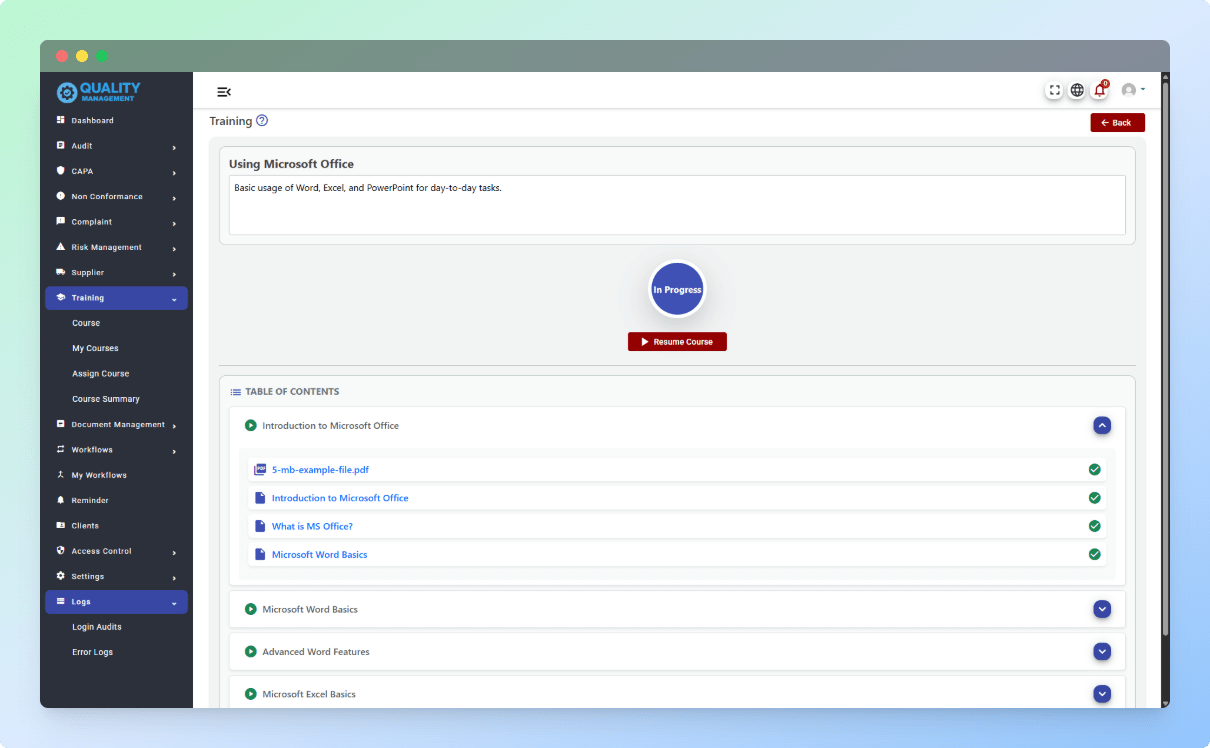Expand the Microsoft Excel Basics section

point(1102,694)
